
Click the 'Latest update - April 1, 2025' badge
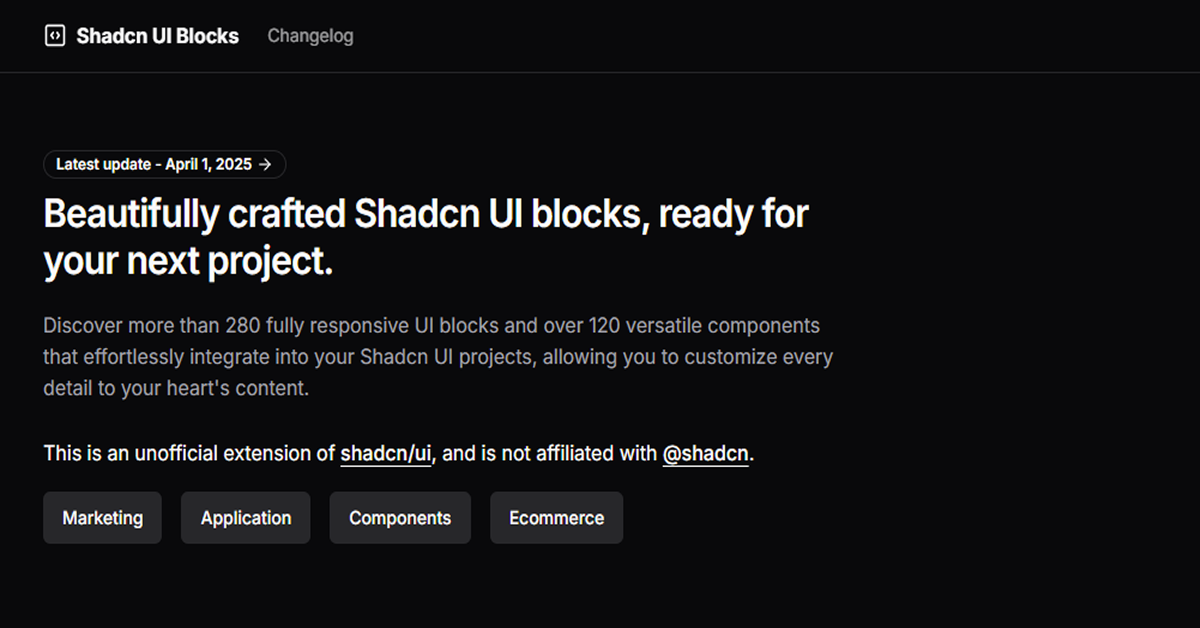pos(164,164)
